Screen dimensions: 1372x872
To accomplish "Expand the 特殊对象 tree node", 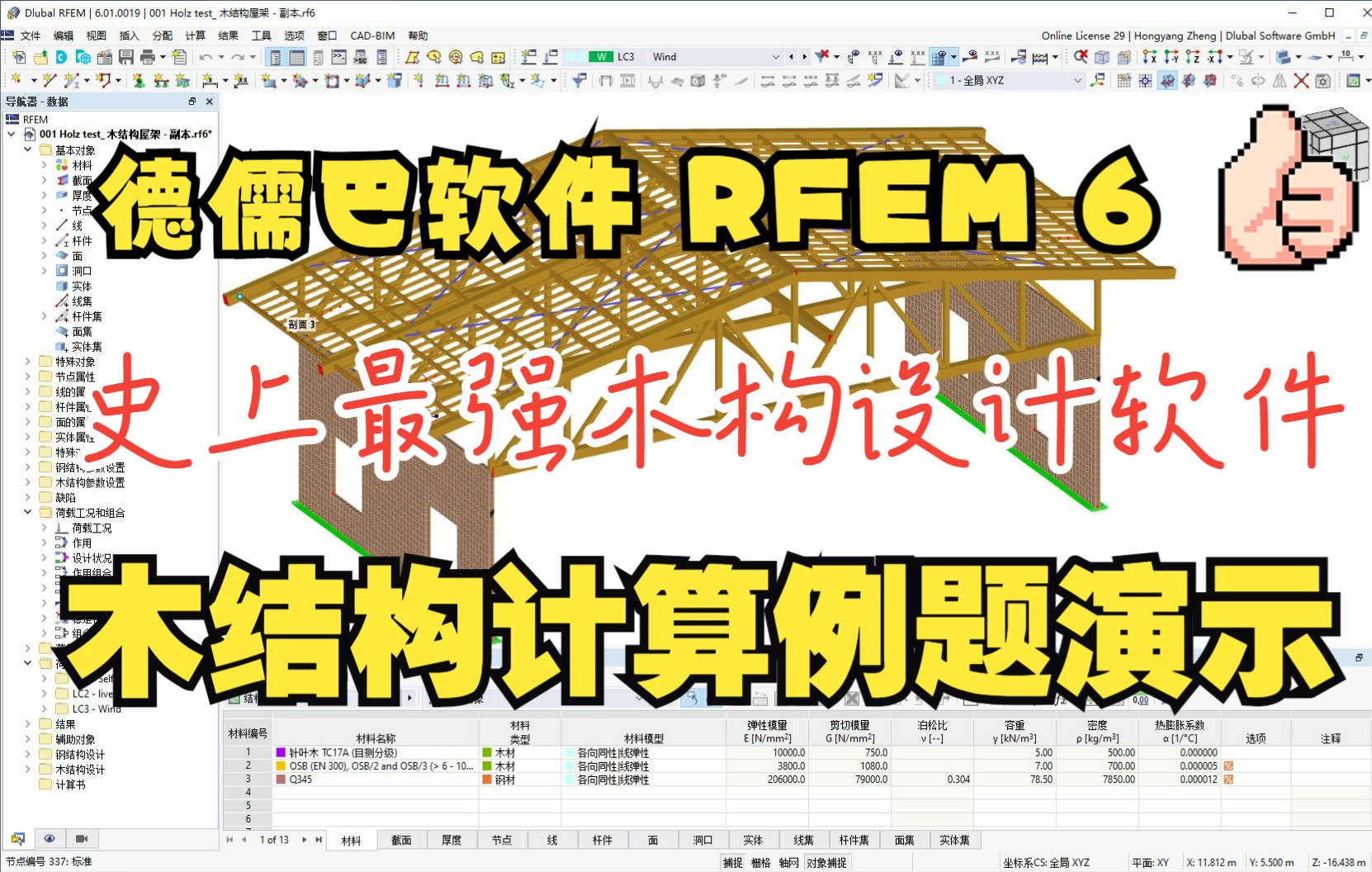I will pos(28,362).
